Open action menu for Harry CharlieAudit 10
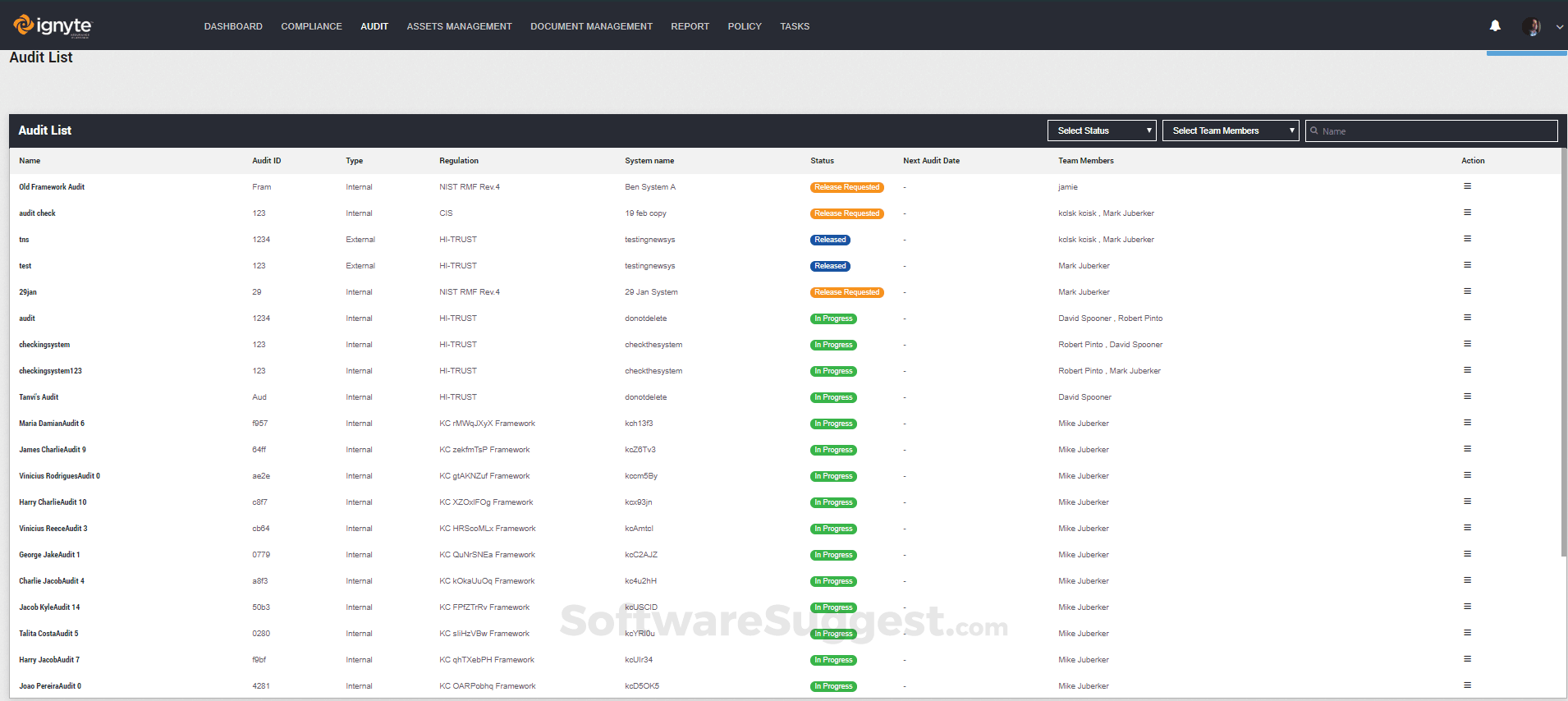This screenshot has width=1568, height=701. [1467, 502]
